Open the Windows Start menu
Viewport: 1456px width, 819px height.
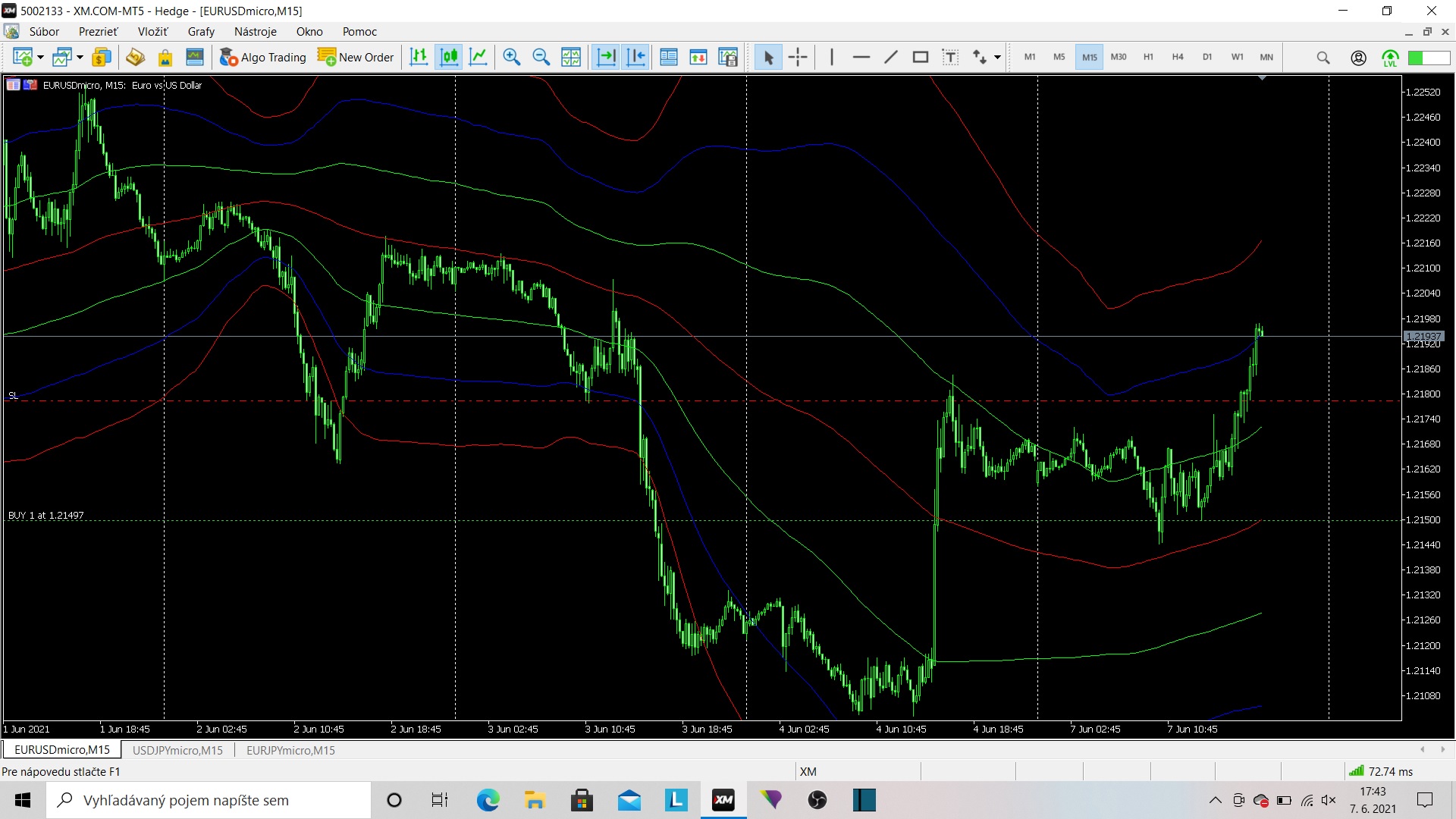click(23, 800)
